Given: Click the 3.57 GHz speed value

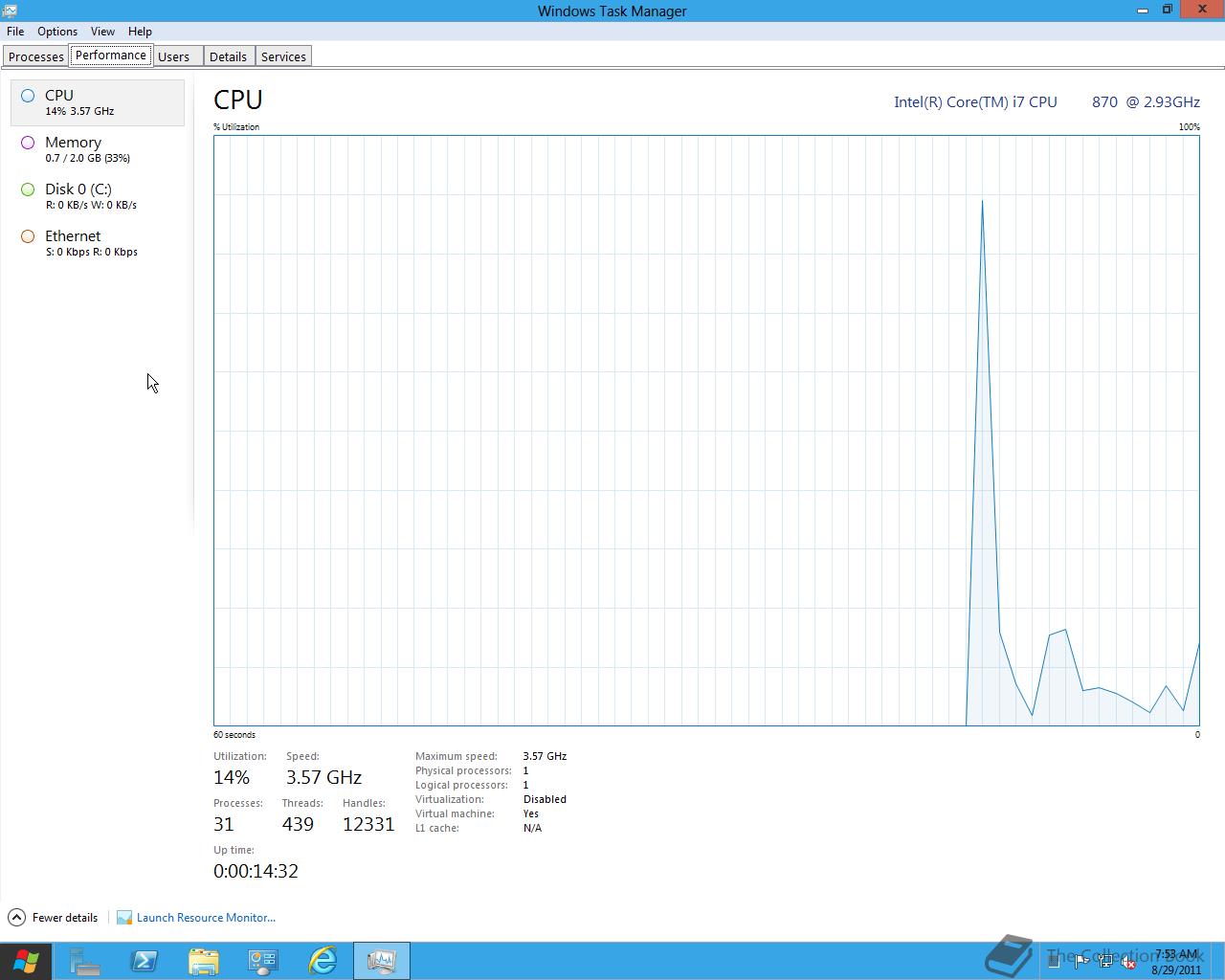Looking at the screenshot, I should tap(323, 777).
